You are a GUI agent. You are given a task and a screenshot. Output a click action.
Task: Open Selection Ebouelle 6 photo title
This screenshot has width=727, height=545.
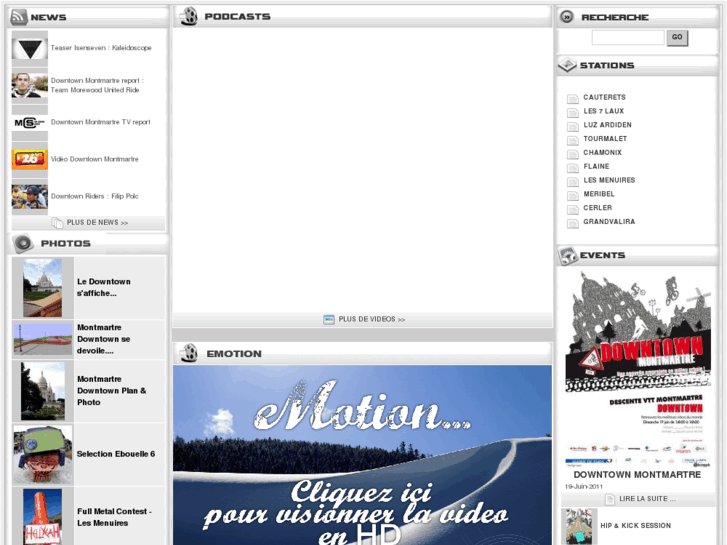coord(116,454)
